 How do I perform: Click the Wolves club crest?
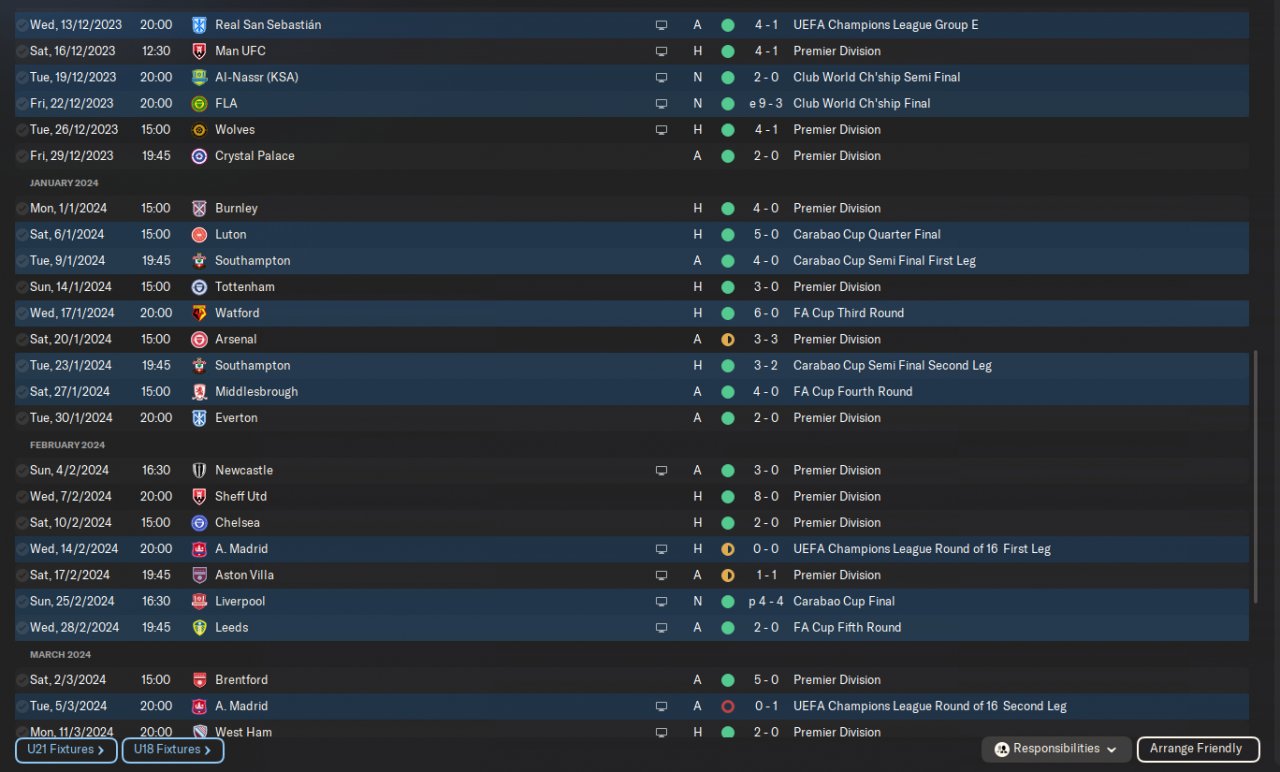199,130
